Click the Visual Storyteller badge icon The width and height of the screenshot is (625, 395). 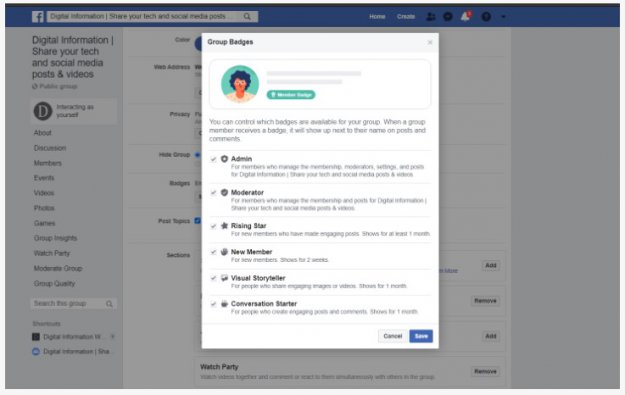pyautogui.click(x=224, y=278)
